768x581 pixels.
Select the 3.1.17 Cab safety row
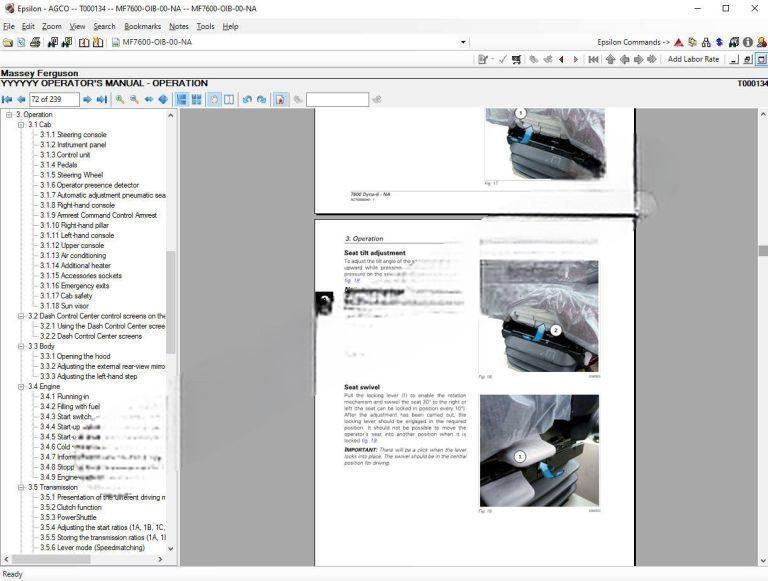click(66, 296)
